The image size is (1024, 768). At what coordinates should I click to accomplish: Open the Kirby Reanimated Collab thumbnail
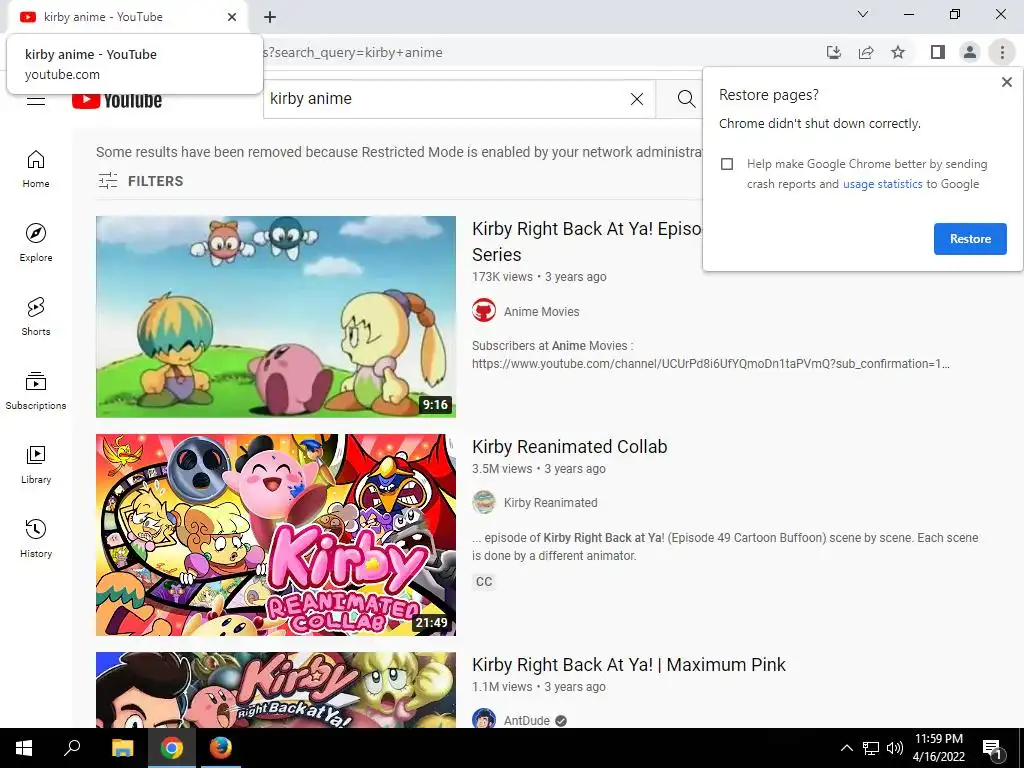[276, 535]
